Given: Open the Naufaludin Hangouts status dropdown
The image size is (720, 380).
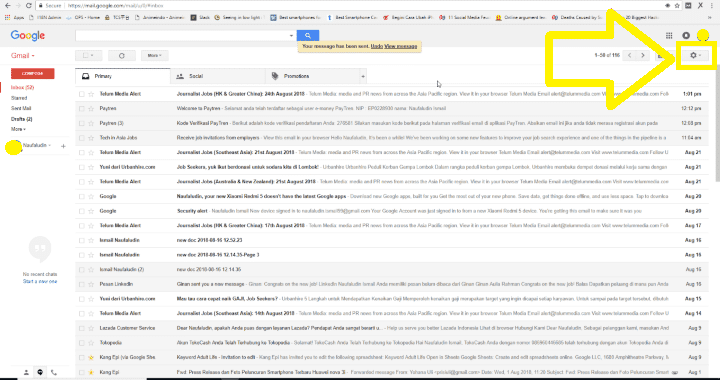Looking at the screenshot, I should 37,145.
